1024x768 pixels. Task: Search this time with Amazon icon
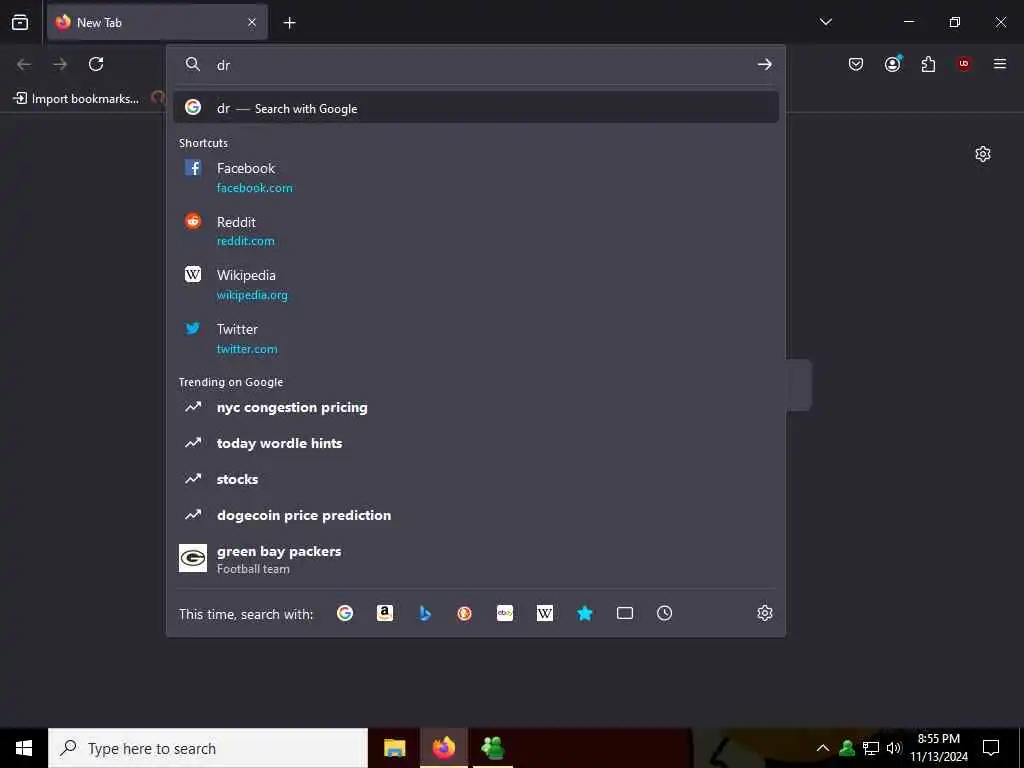[385, 613]
